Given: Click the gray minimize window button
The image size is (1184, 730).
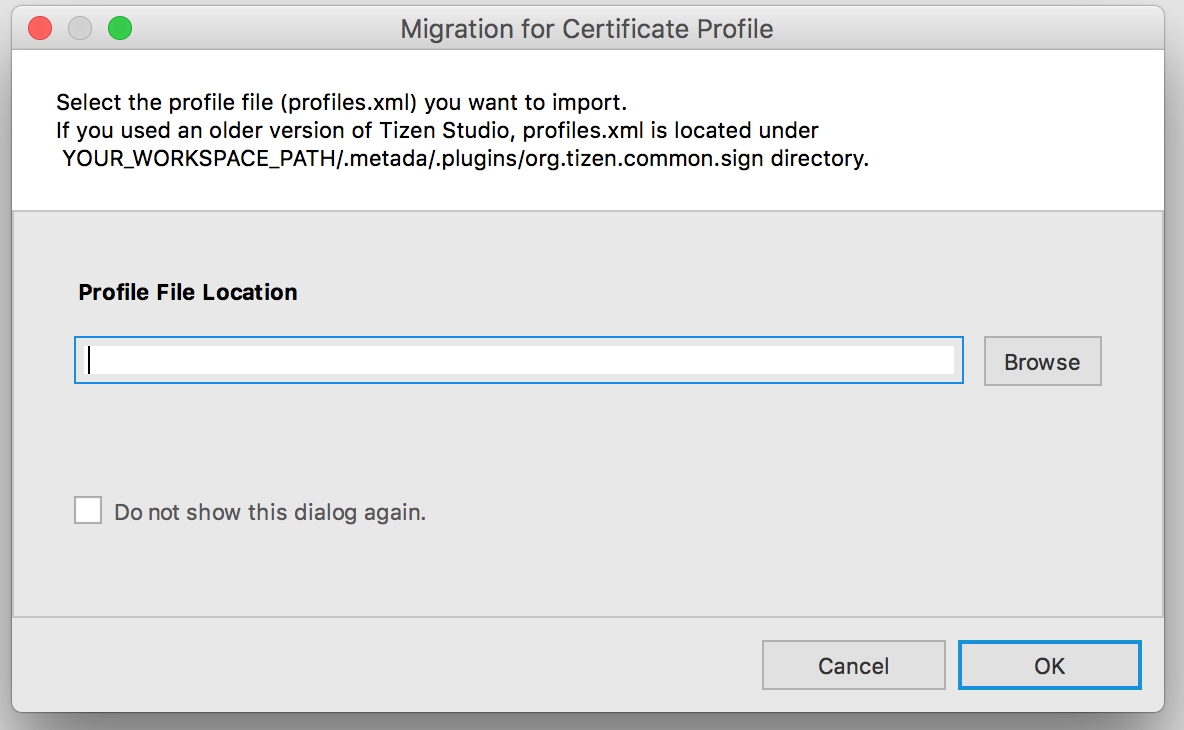Looking at the screenshot, I should click(80, 28).
